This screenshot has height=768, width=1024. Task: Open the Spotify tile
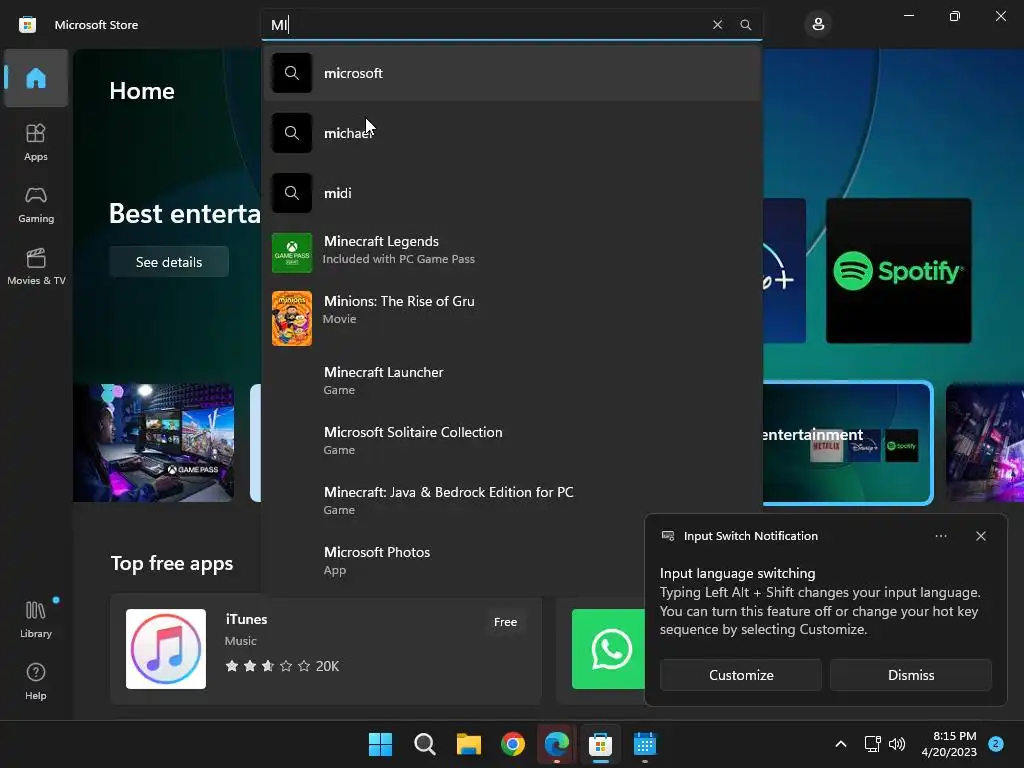click(899, 270)
